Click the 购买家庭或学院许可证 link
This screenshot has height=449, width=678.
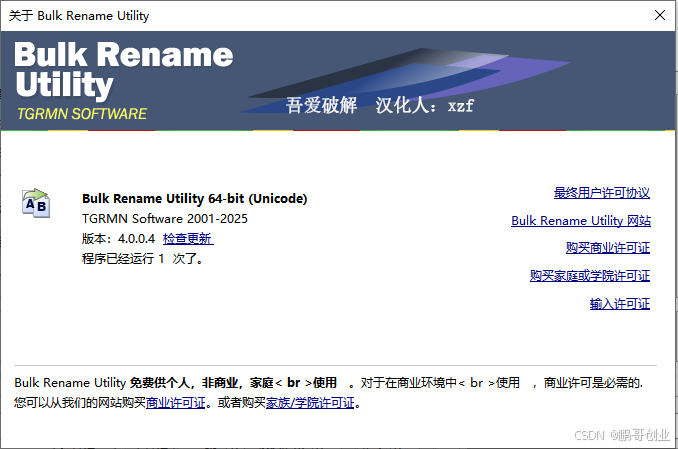pyautogui.click(x=590, y=276)
